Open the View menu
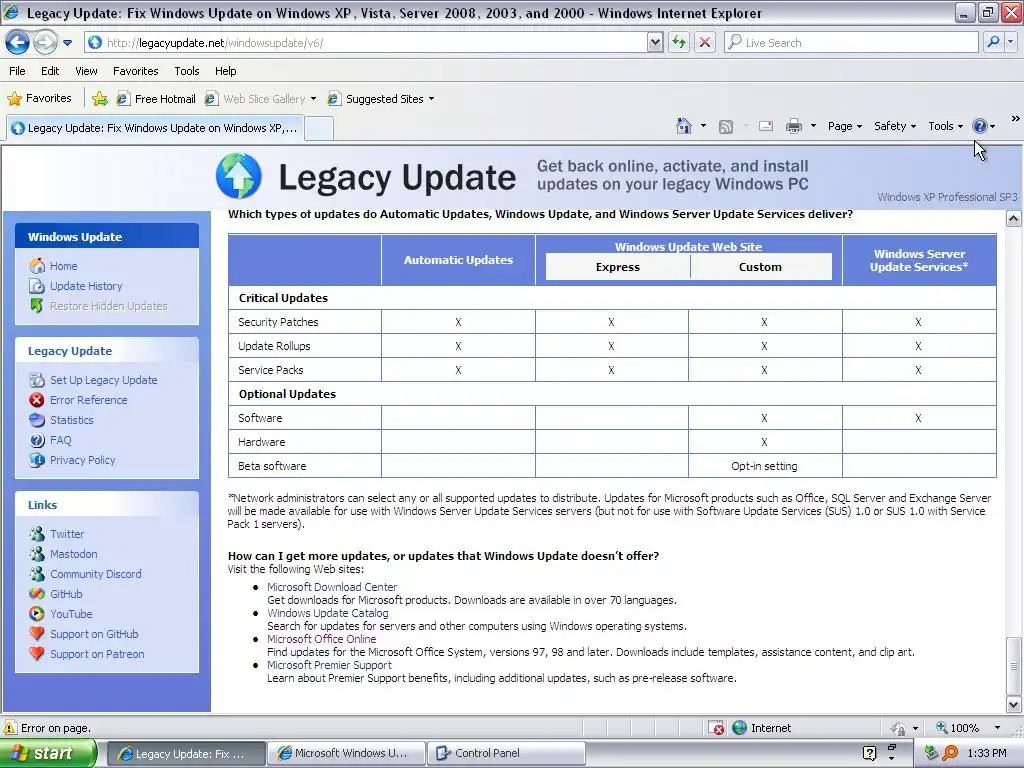1024x768 pixels. pos(86,71)
